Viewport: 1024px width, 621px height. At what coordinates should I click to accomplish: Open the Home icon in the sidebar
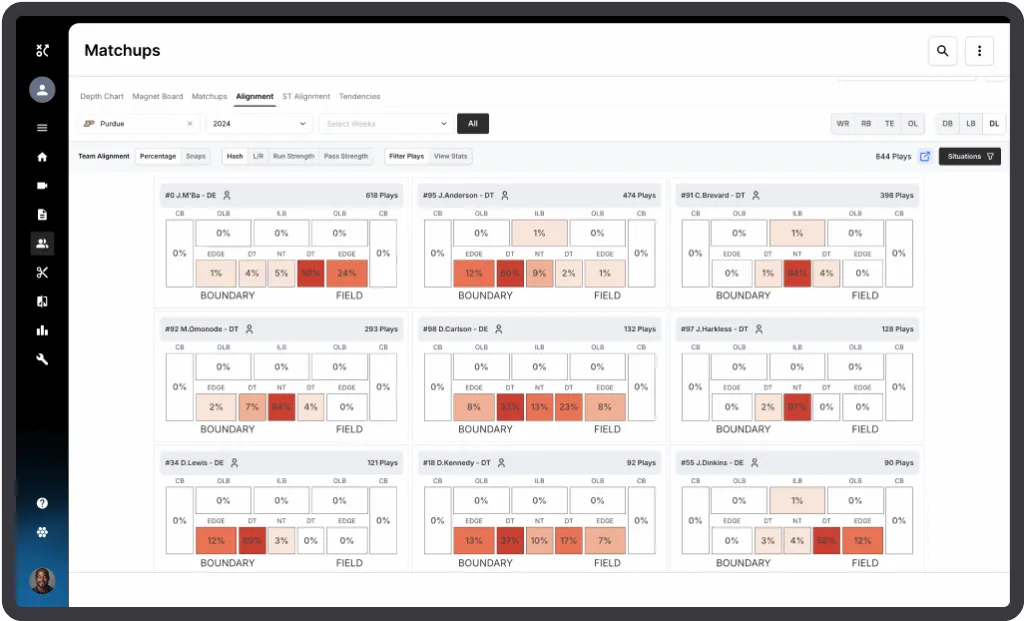(x=42, y=156)
